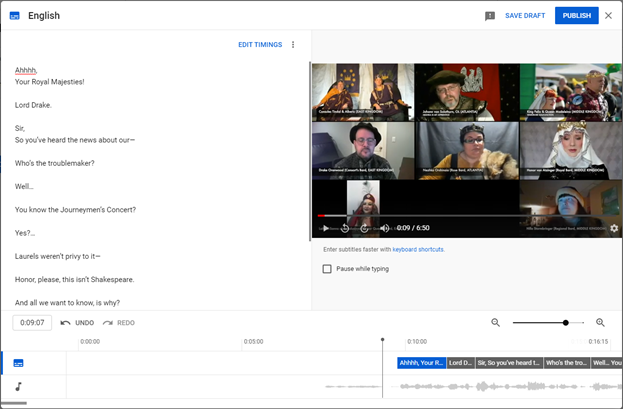Click the send feedback icon
This screenshot has height=409, width=623.
(489, 16)
